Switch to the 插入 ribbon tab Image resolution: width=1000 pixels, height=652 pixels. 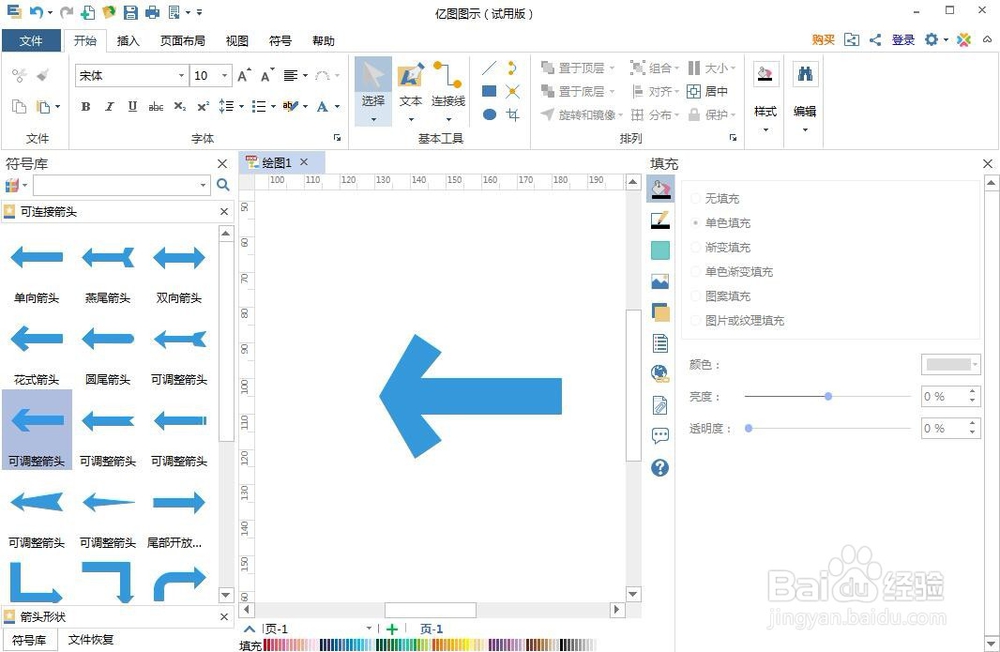[130, 41]
